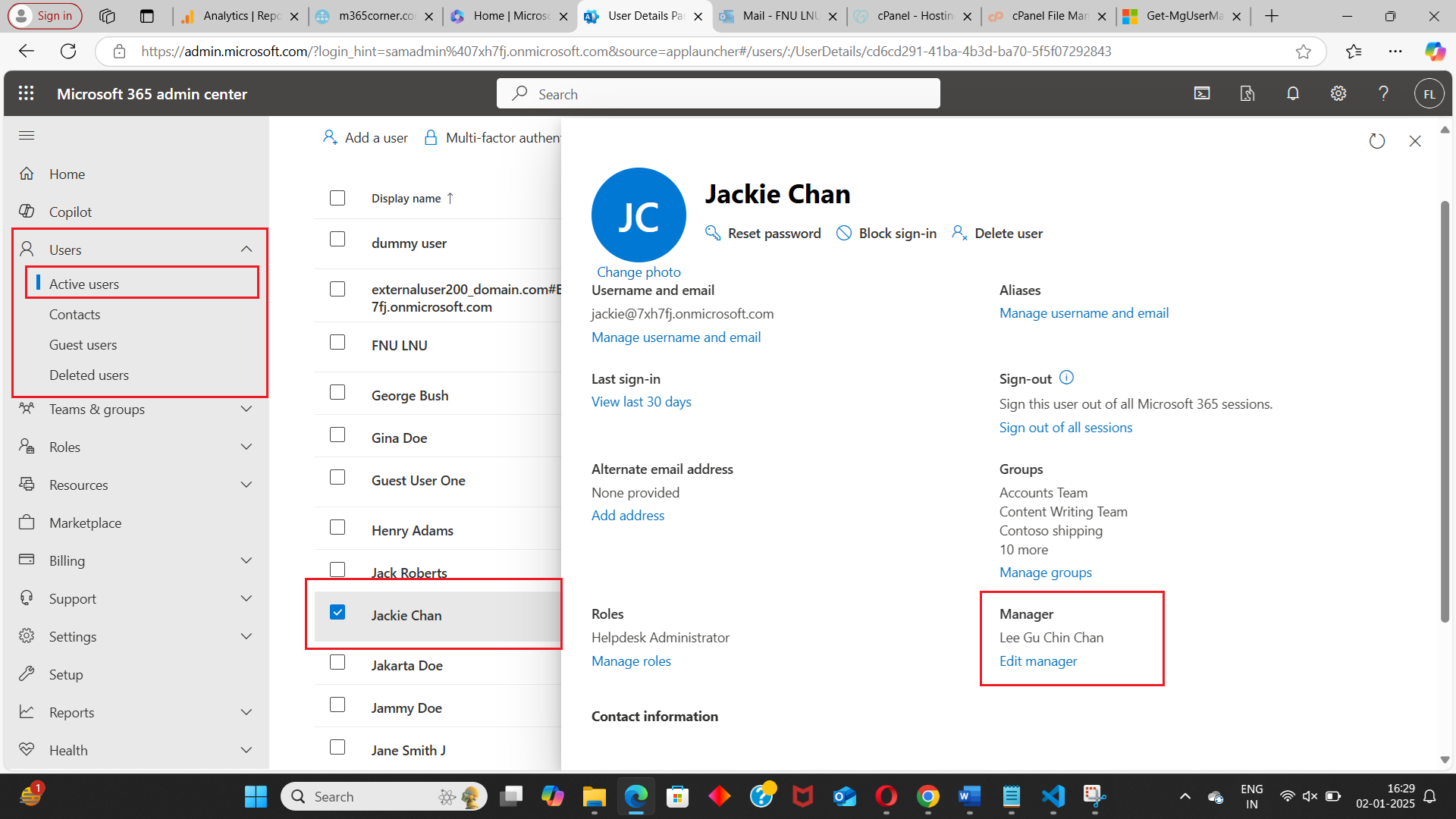Open the settings gear in header
The width and height of the screenshot is (1456, 819).
pyautogui.click(x=1338, y=93)
